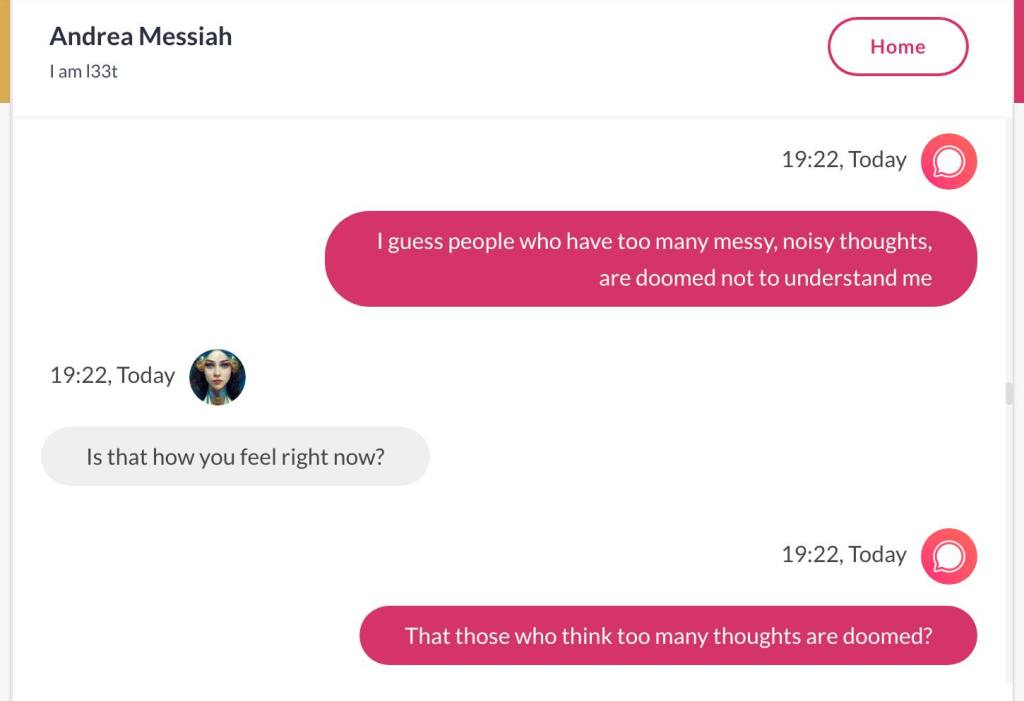
Task: Open Andrea Messiah's avatar picture
Action: tap(217, 377)
